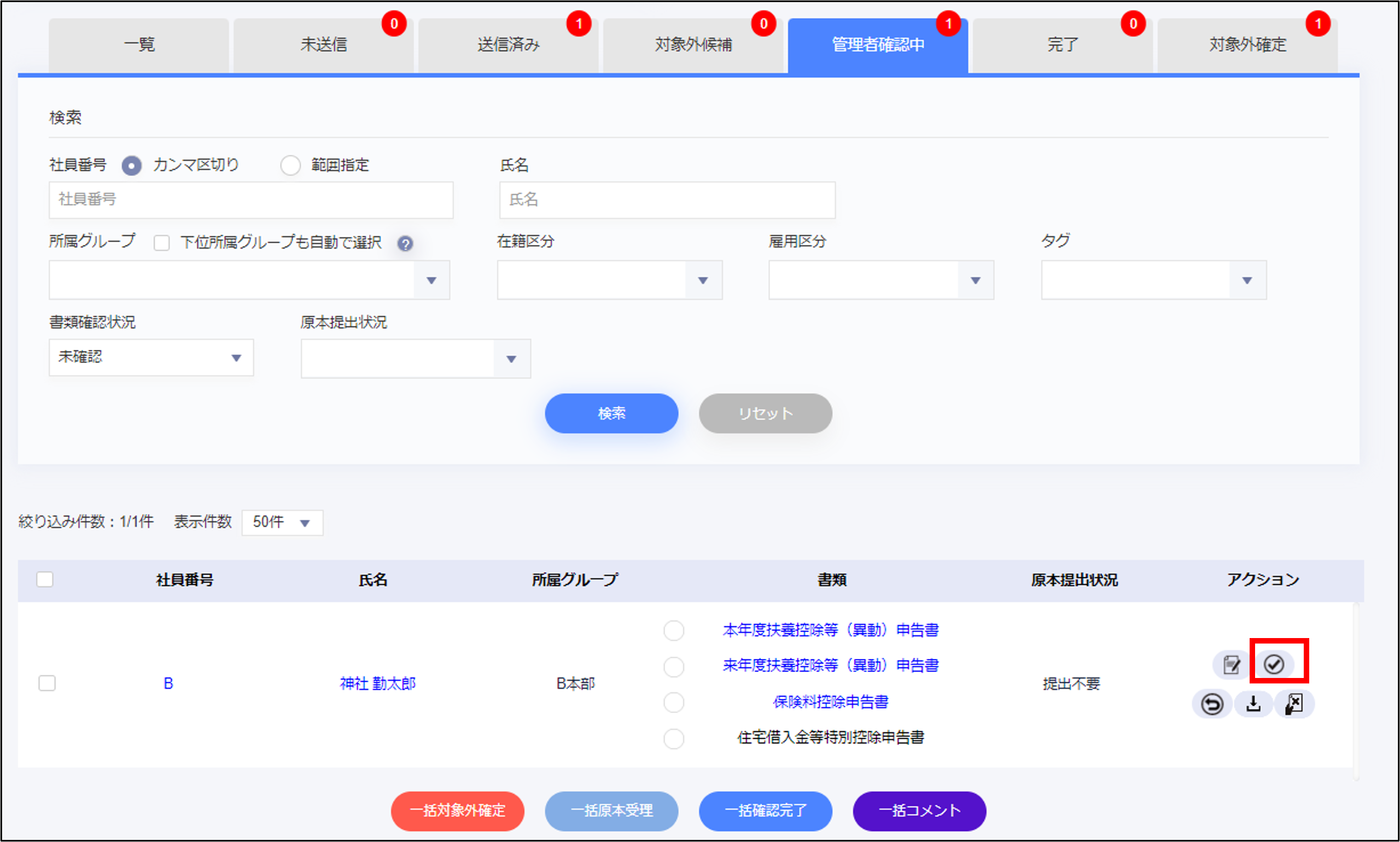Open the 保険料控除申告書 link
Viewport: 1400px width, 842px height.
click(x=830, y=702)
